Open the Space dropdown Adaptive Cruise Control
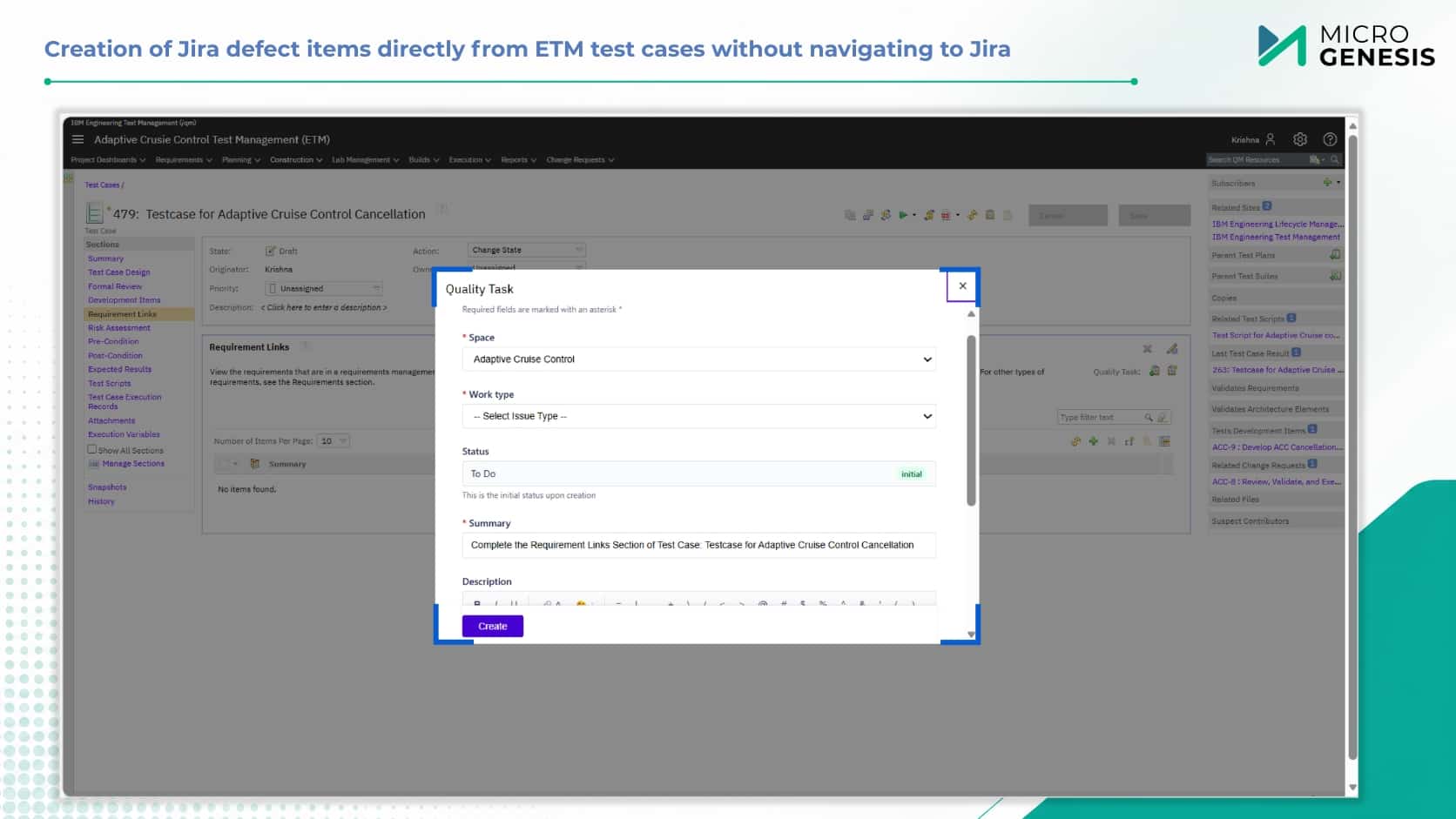The width and height of the screenshot is (1456, 819). point(699,359)
